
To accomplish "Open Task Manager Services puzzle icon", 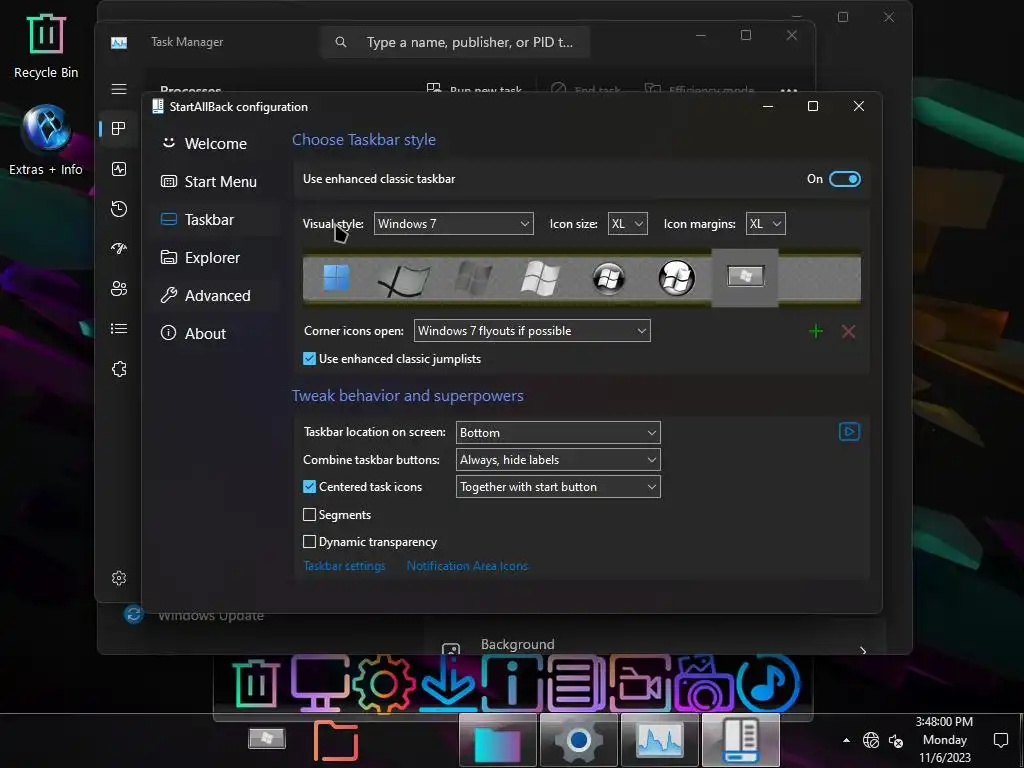I will 119,369.
